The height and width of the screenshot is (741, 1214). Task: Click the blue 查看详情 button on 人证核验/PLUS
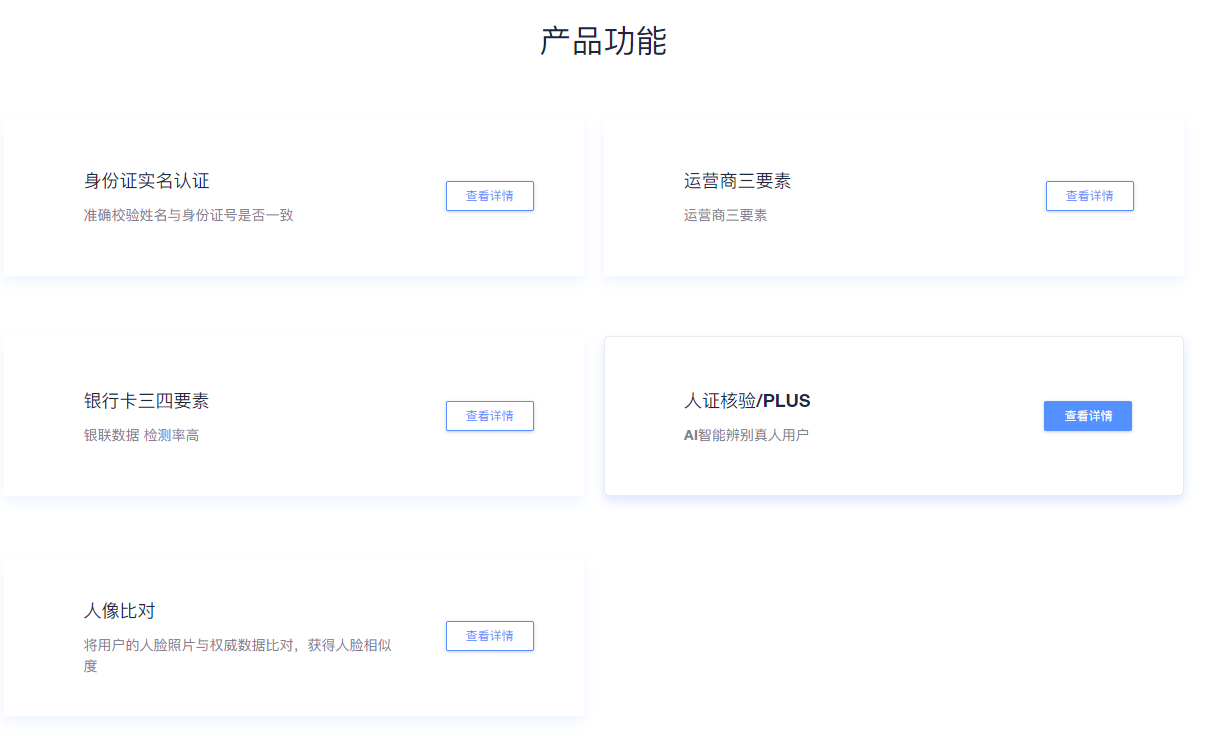point(1087,416)
